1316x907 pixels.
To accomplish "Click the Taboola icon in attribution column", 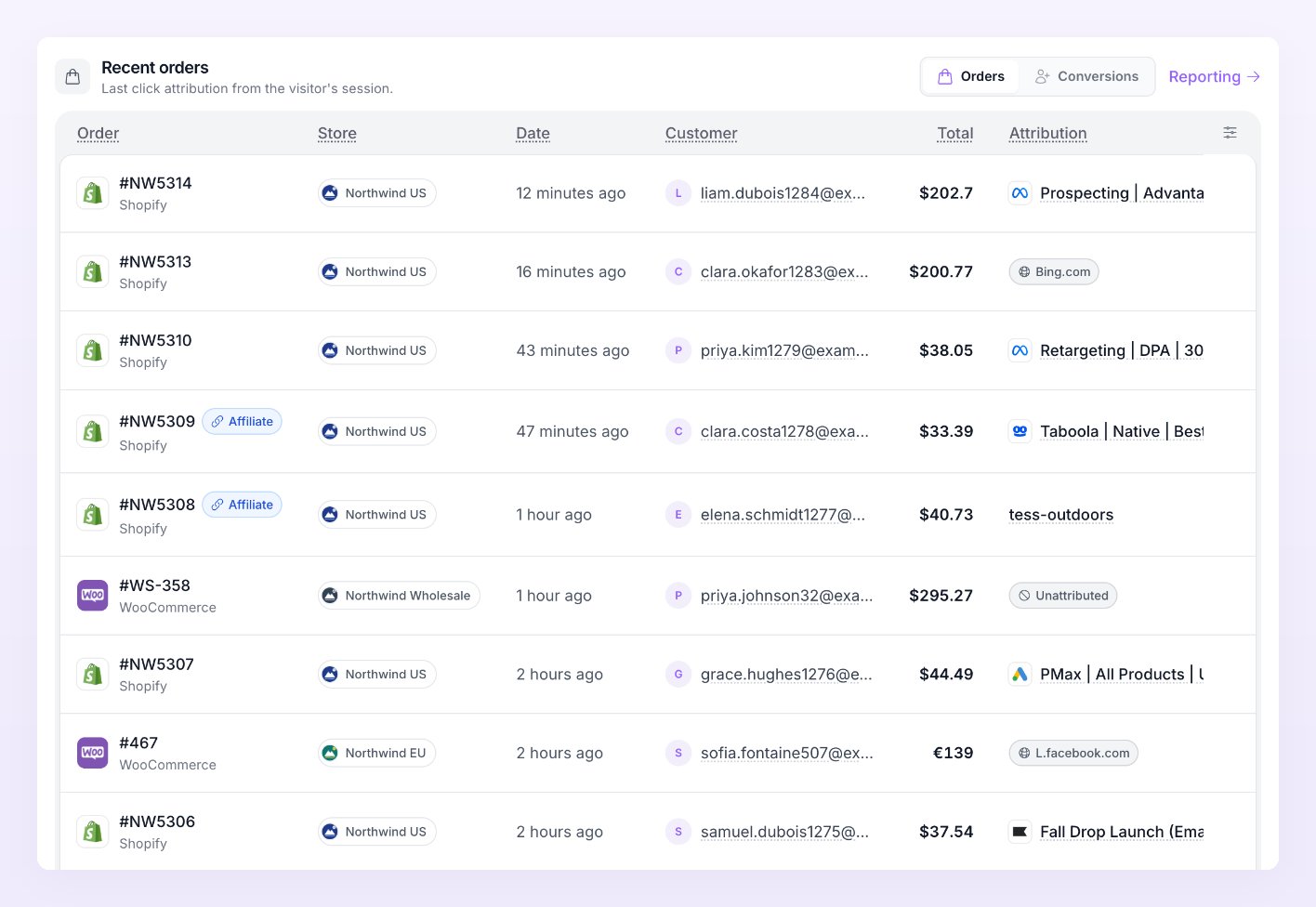I will point(1020,431).
